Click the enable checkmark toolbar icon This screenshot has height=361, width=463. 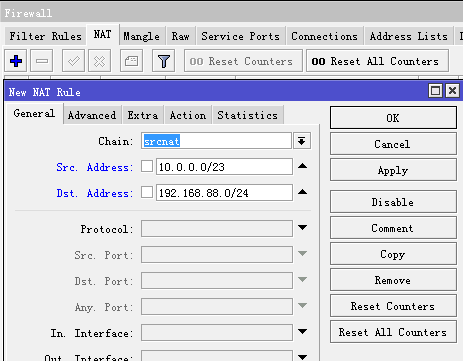(x=73, y=61)
